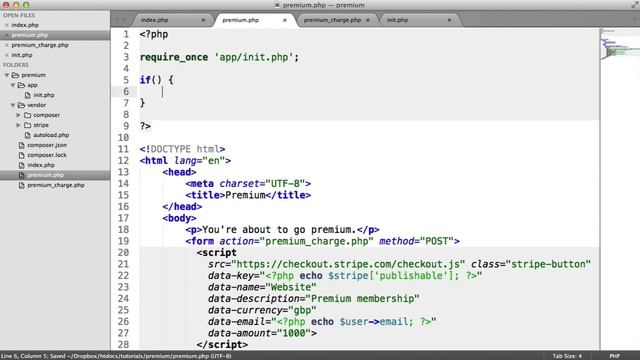
Task: Click the composer.lock file icon
Action: pyautogui.click(x=22, y=155)
